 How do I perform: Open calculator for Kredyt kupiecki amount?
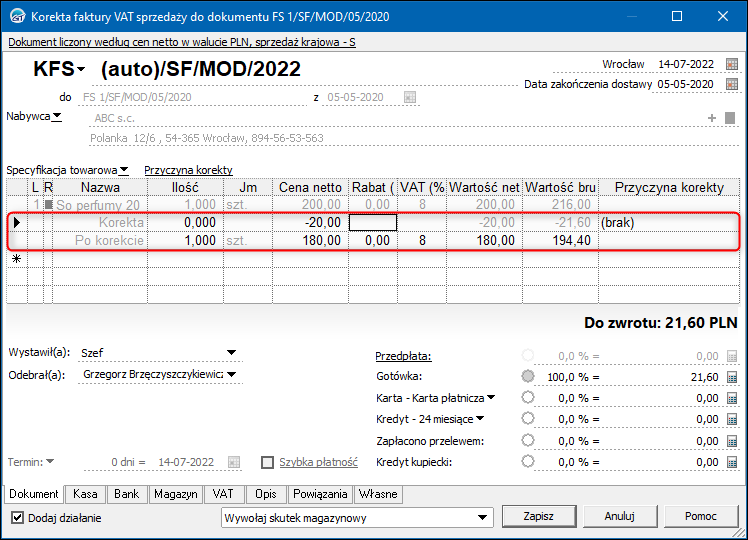coord(732,462)
